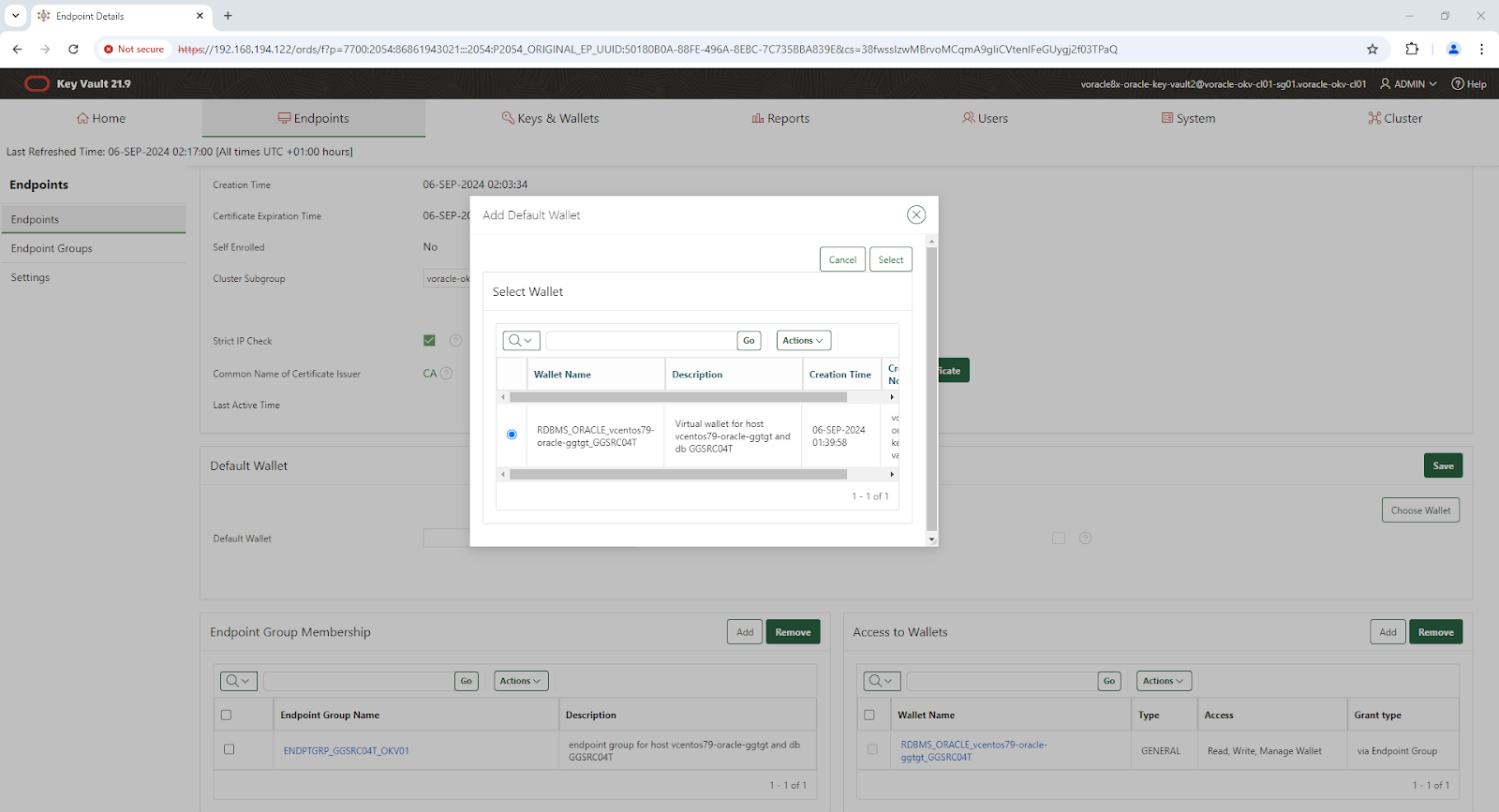
Task: Reload the page
Action: 73,49
